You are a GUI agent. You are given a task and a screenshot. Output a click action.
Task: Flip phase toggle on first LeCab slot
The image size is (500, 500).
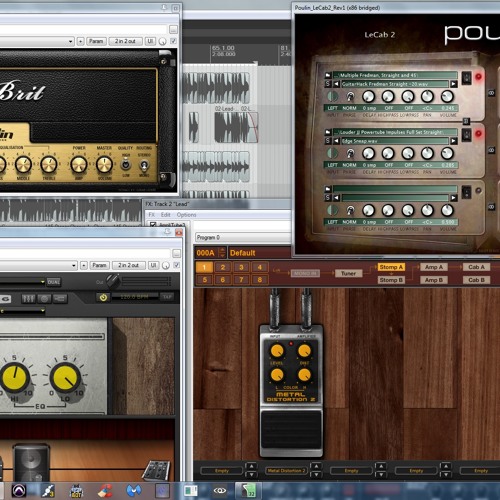point(350,97)
